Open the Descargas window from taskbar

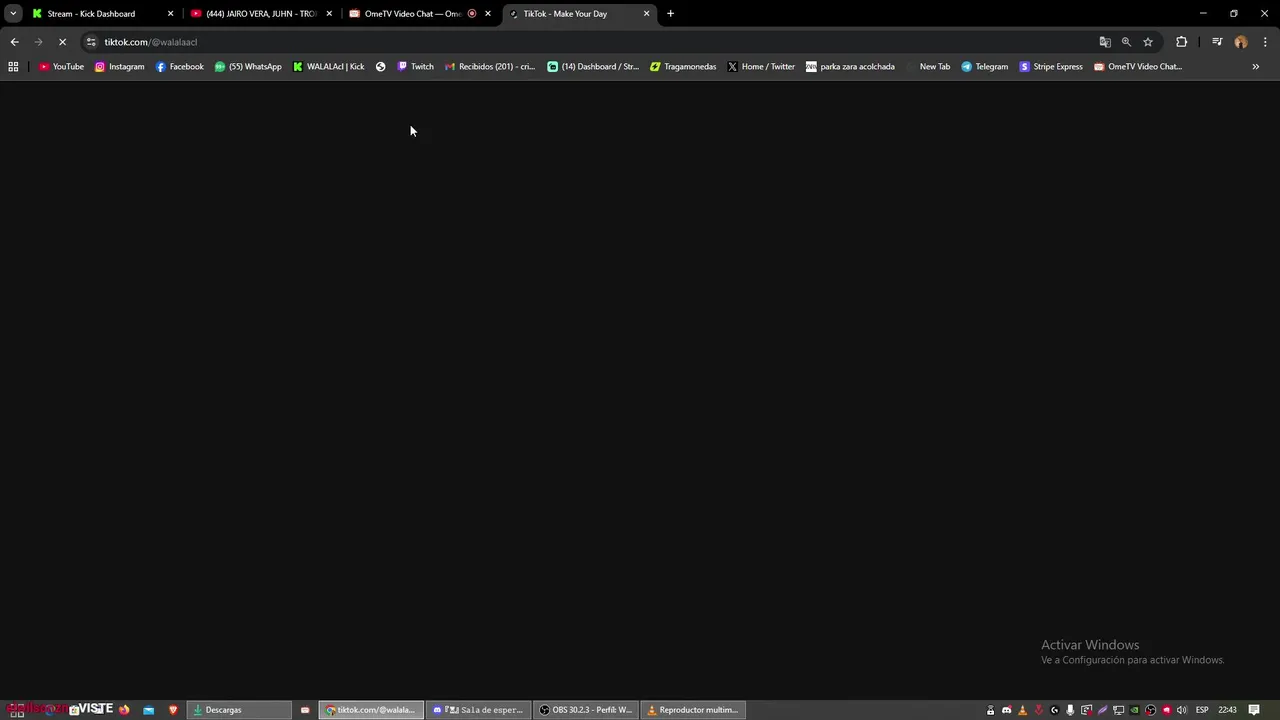pos(238,710)
